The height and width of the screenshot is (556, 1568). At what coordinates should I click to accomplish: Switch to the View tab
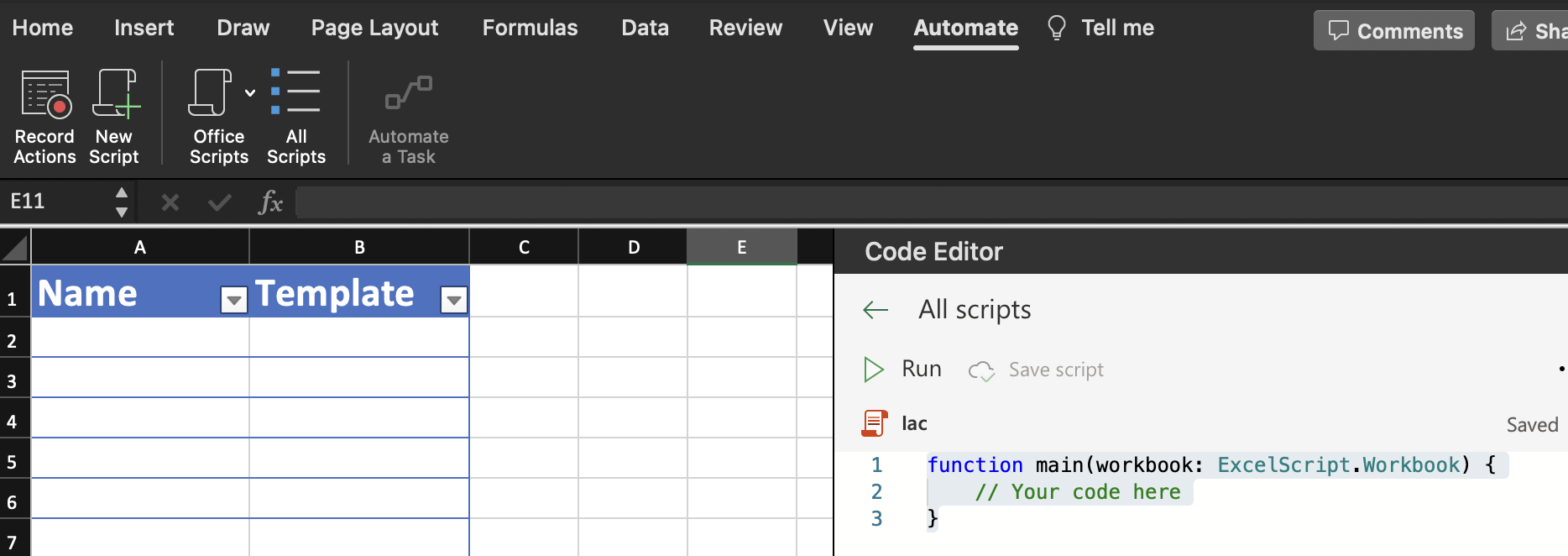(x=848, y=28)
